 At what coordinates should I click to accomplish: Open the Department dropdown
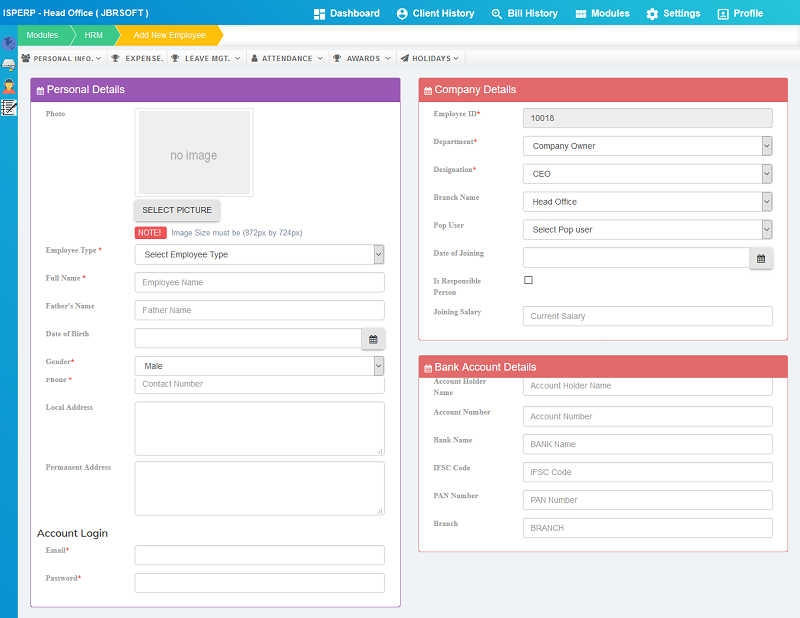(647, 146)
